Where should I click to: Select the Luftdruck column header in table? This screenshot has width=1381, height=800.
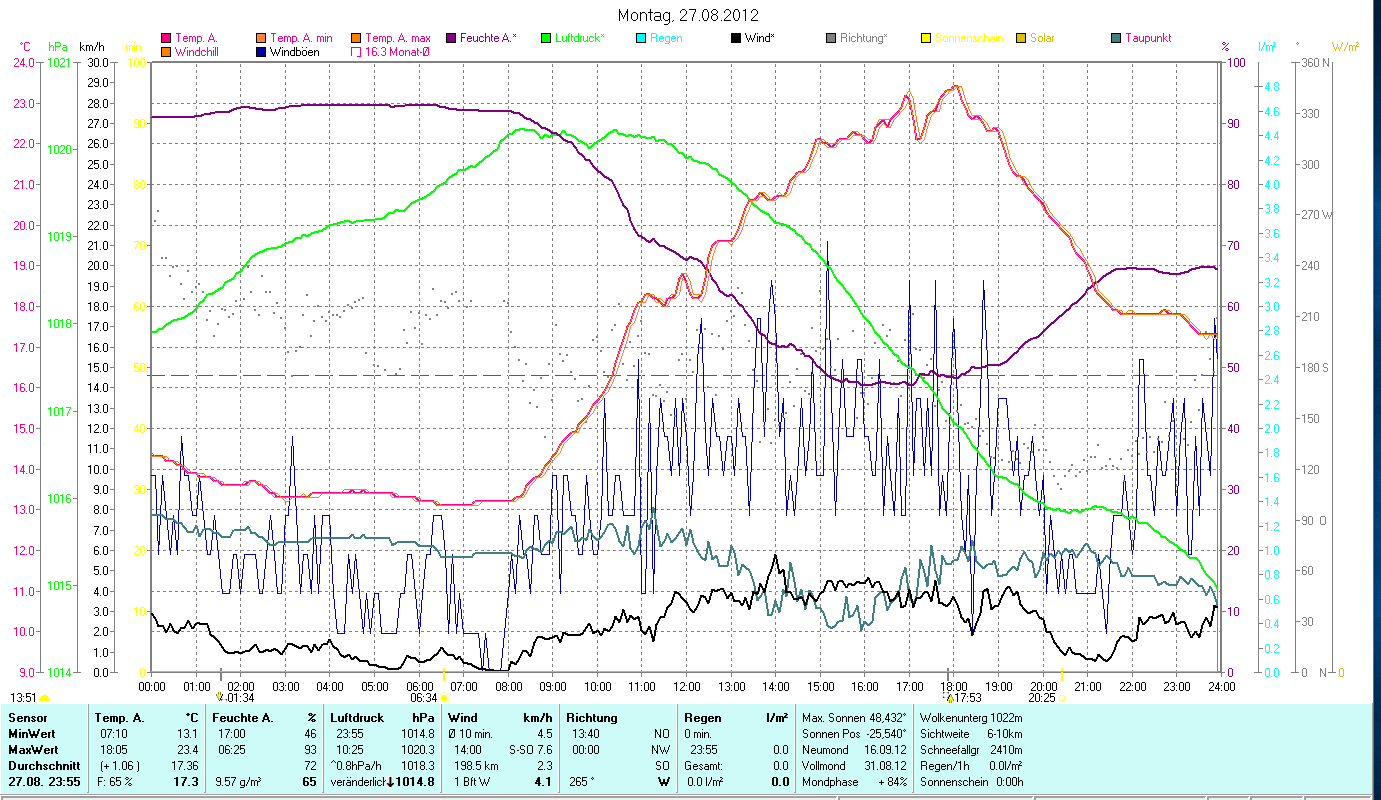pos(357,718)
